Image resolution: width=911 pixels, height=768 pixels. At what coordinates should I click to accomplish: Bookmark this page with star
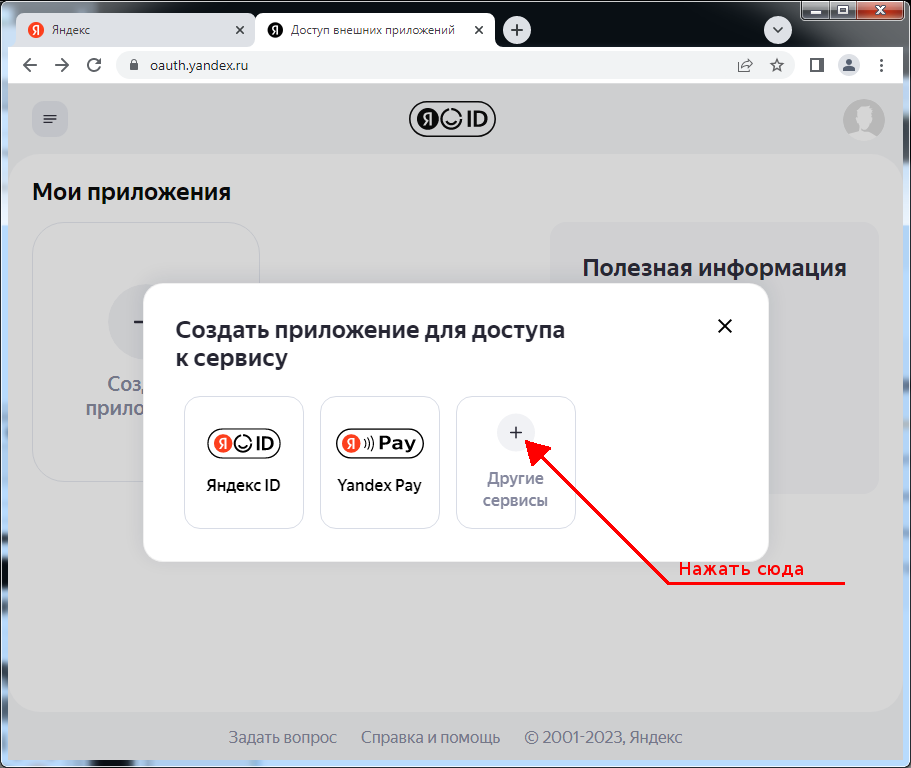777,65
